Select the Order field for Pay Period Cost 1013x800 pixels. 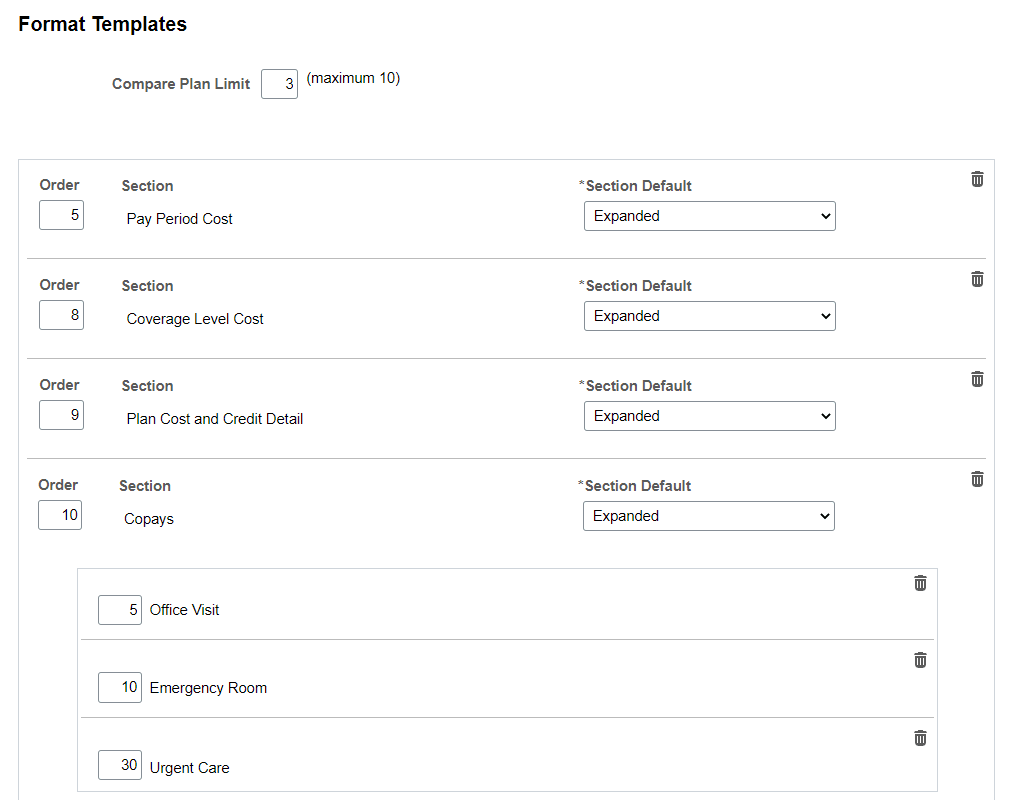point(61,215)
